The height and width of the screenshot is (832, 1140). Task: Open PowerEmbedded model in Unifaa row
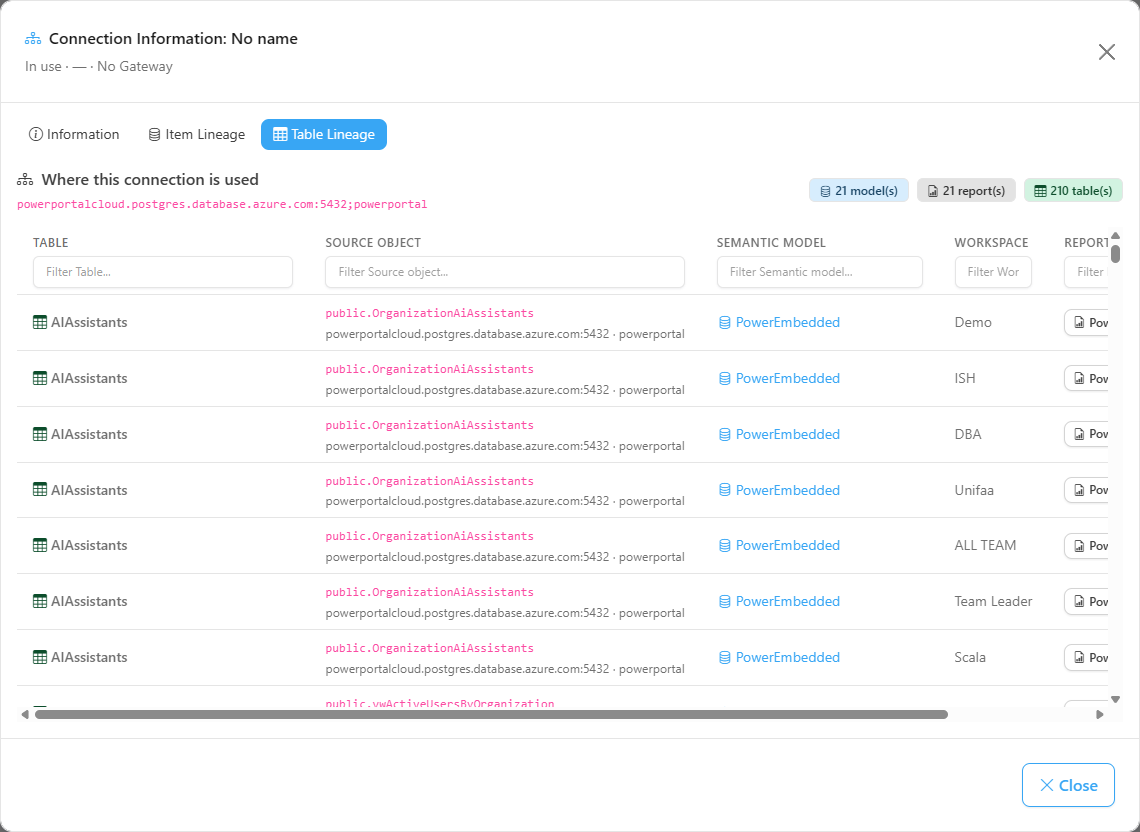787,490
